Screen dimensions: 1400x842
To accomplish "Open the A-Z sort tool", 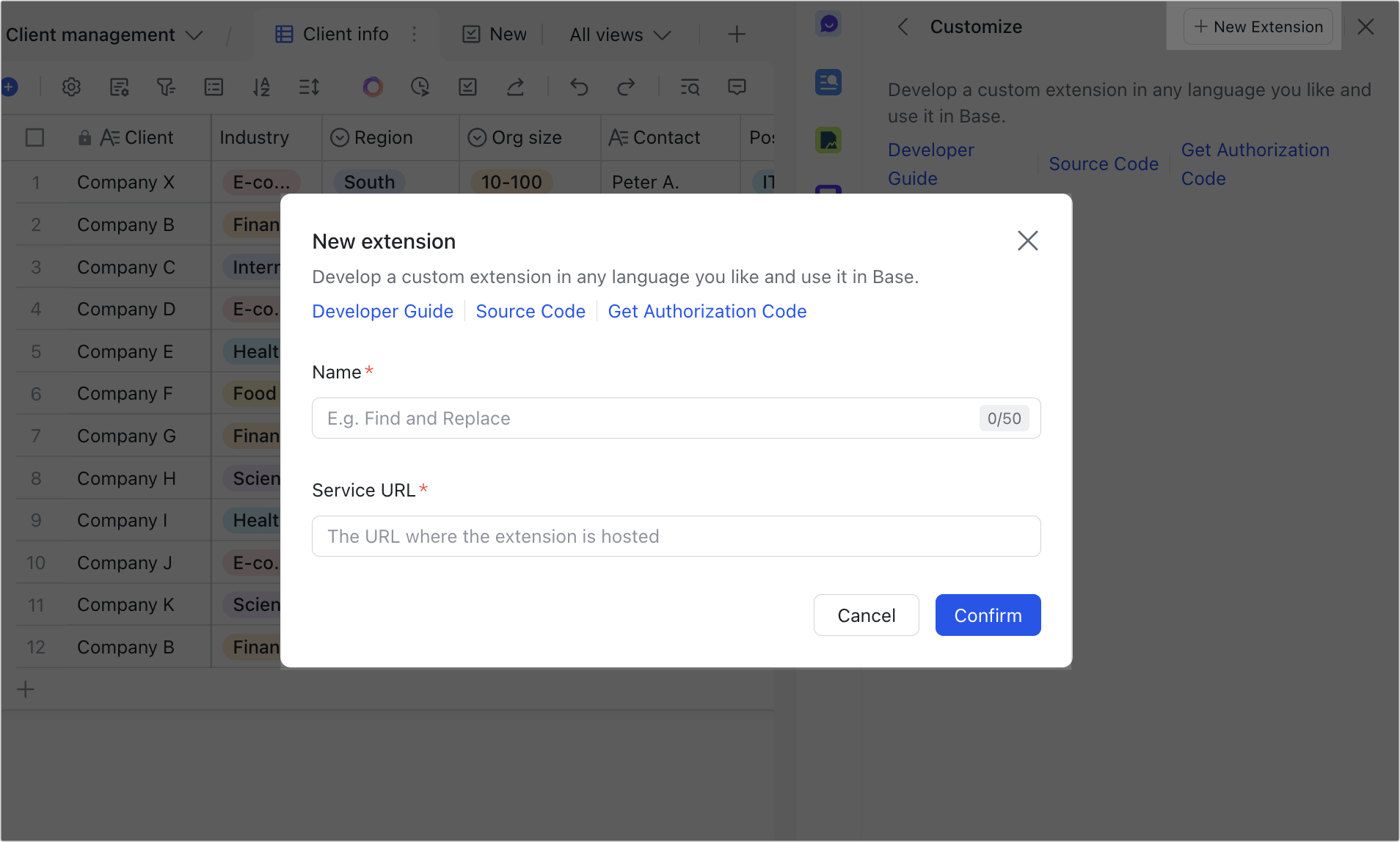I will coord(261,87).
